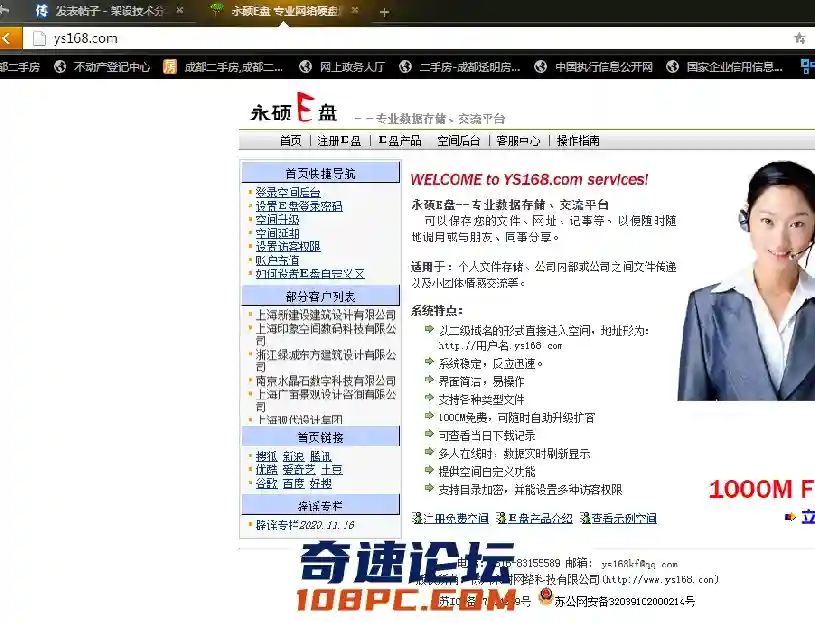Click the browser back arrow button

click(8, 38)
